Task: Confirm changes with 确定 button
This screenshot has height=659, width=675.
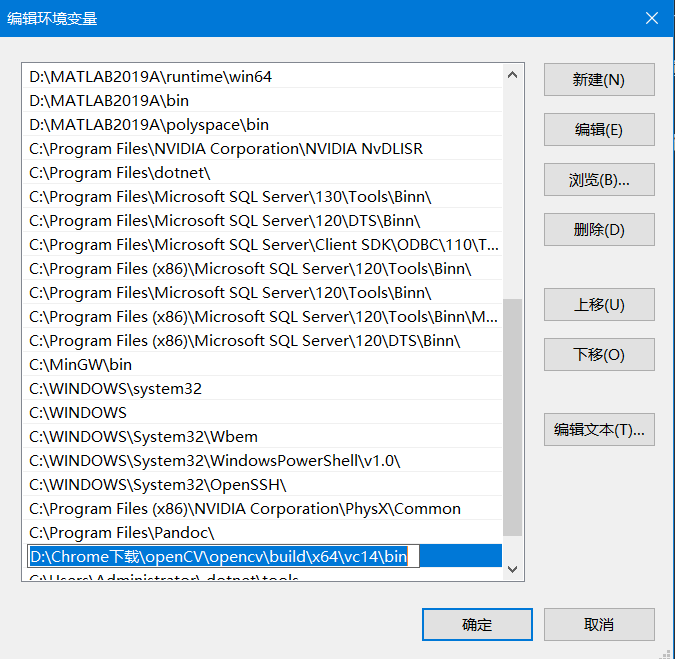Action: [477, 625]
